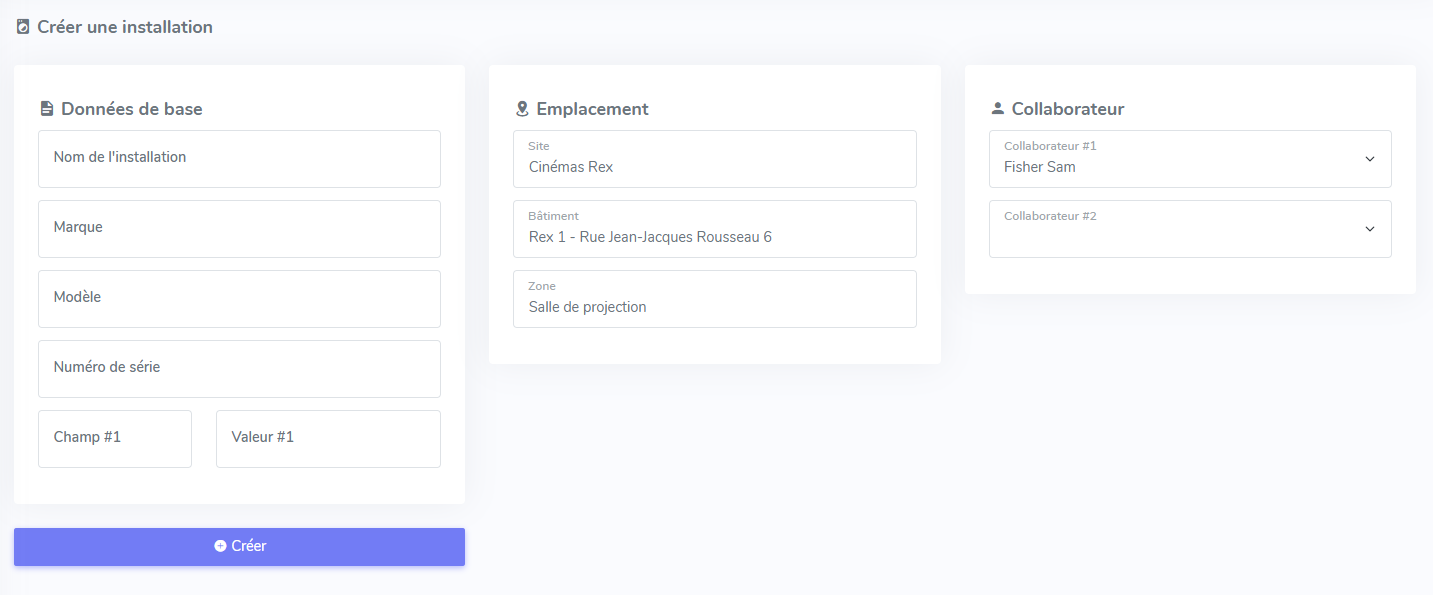Click the Zone field showing Salle de projection
1433x595 pixels.
point(714,300)
